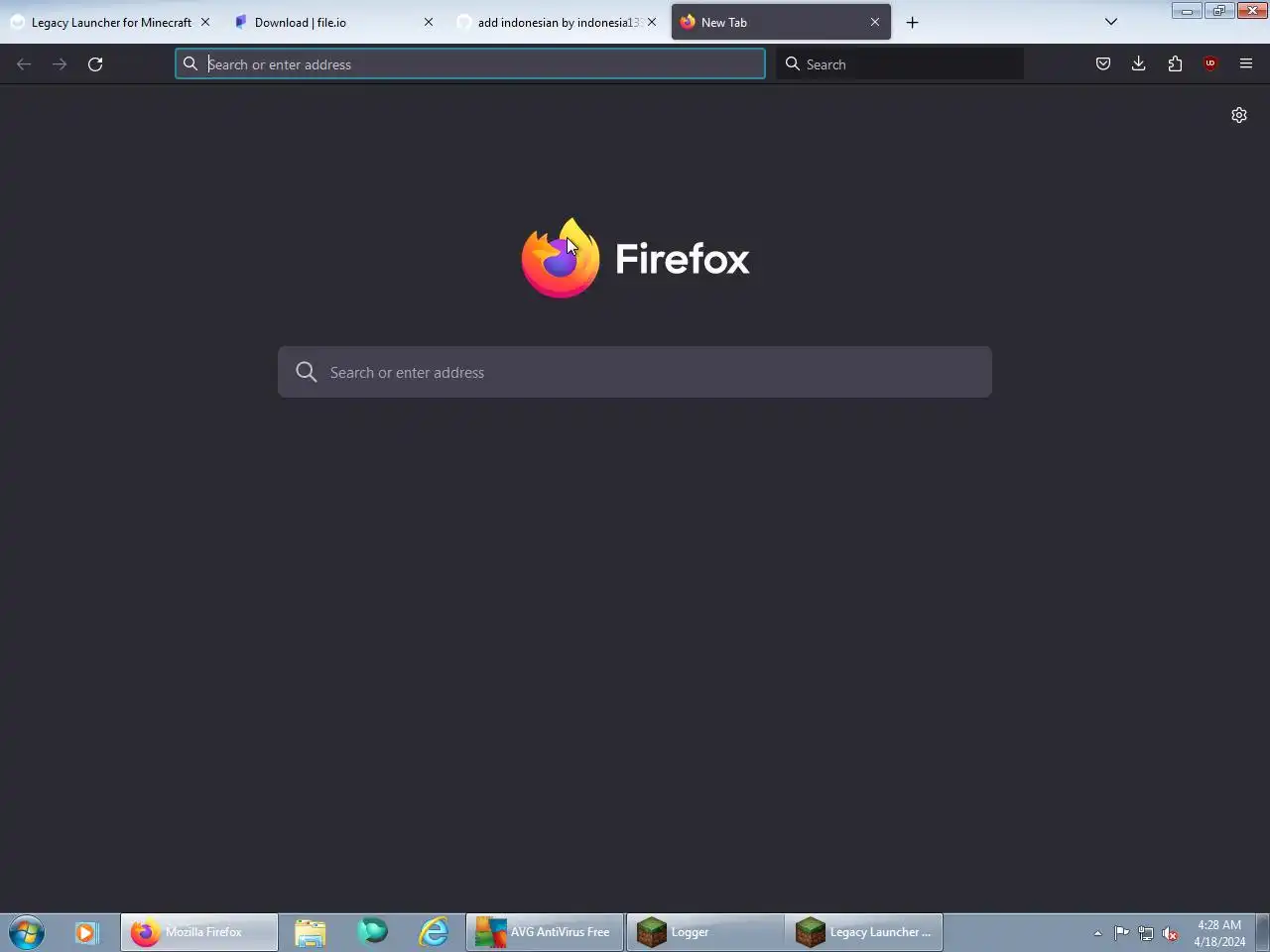
Task: Show hidden system tray icons
Action: [1097, 933]
